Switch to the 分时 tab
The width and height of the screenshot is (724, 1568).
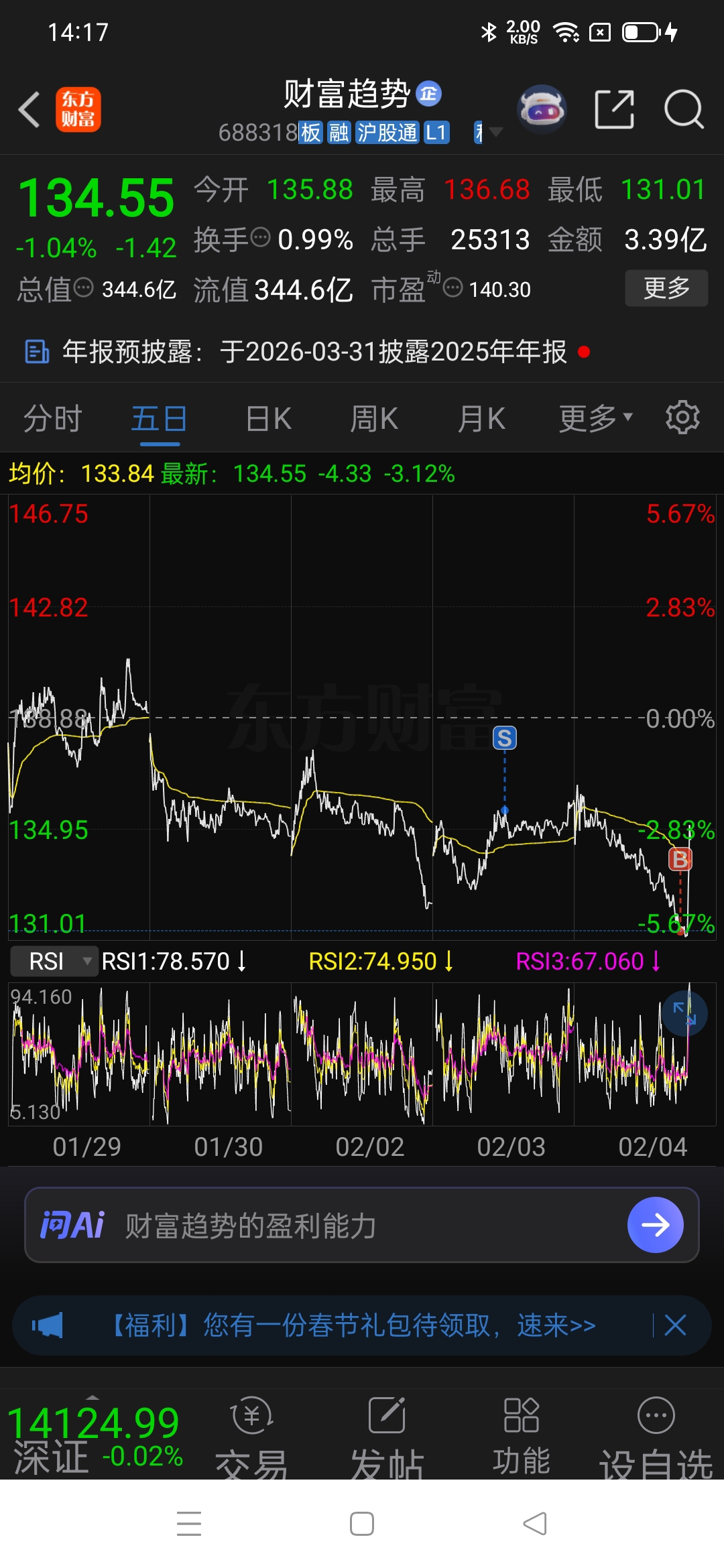(52, 419)
